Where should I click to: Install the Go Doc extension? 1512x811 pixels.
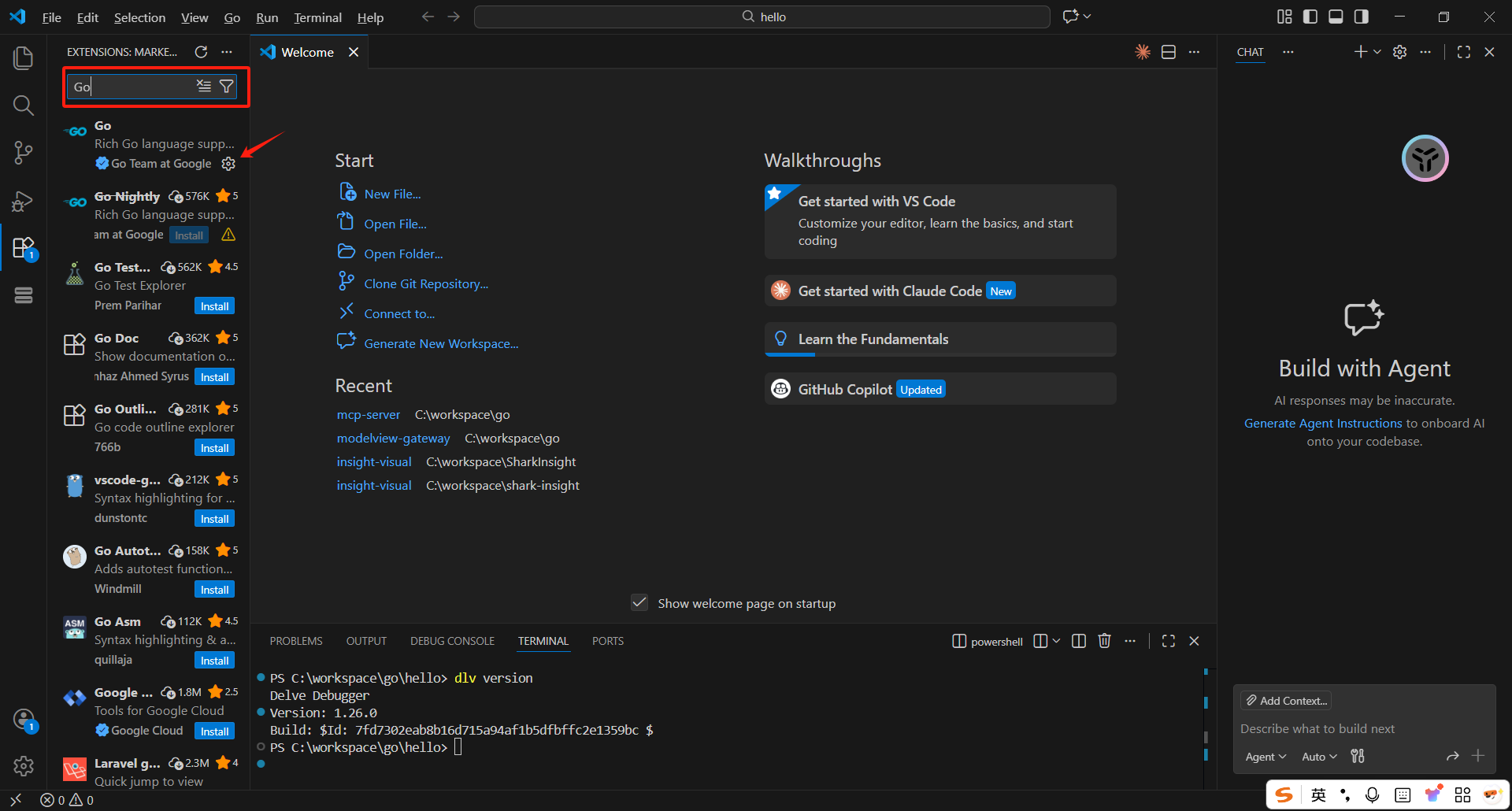point(214,377)
